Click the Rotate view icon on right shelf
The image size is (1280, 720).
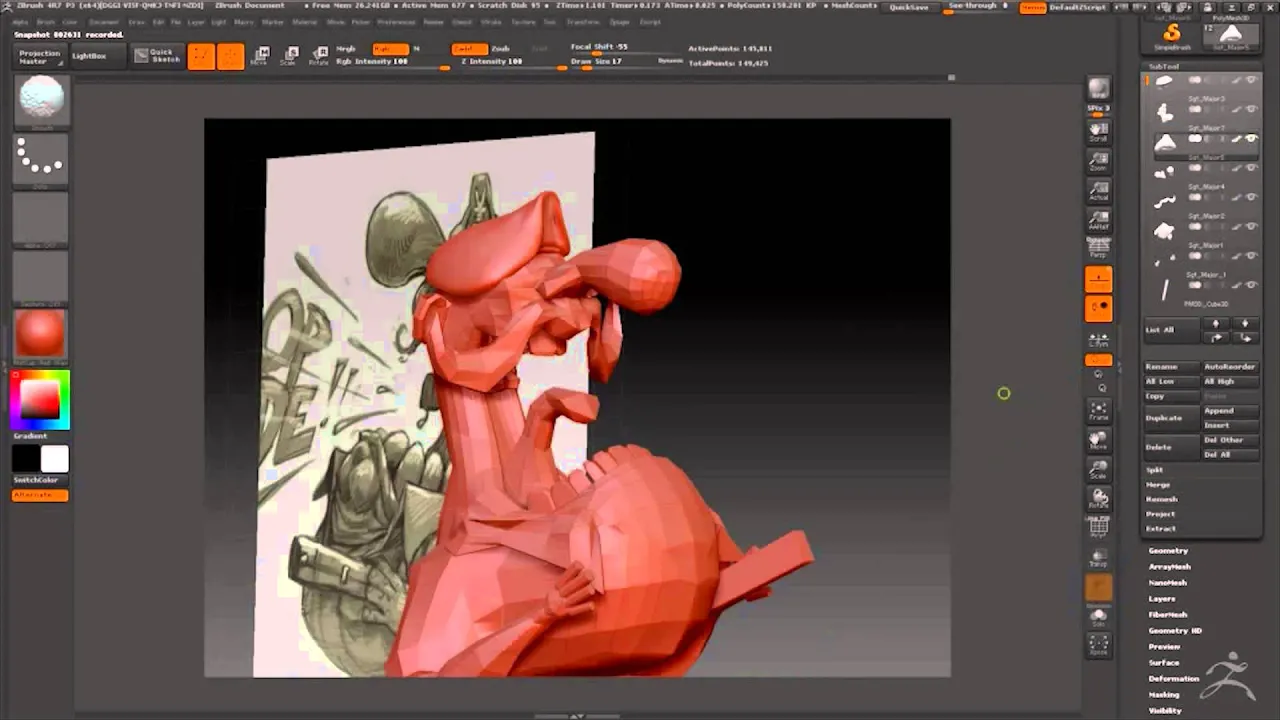(1098, 498)
